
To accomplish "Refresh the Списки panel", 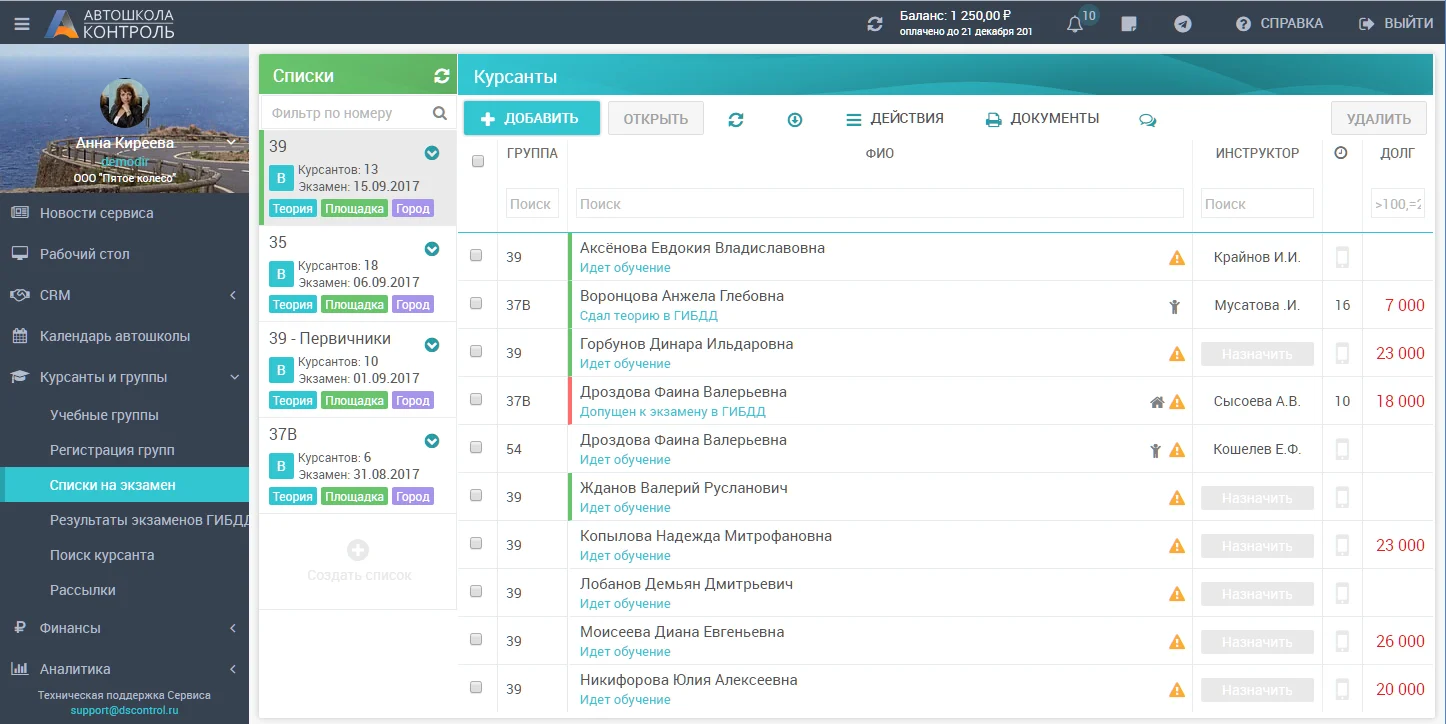I will 441,76.
